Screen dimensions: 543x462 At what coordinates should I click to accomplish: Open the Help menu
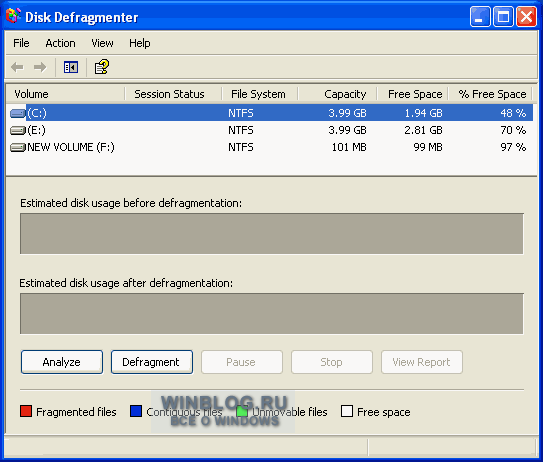click(x=140, y=43)
